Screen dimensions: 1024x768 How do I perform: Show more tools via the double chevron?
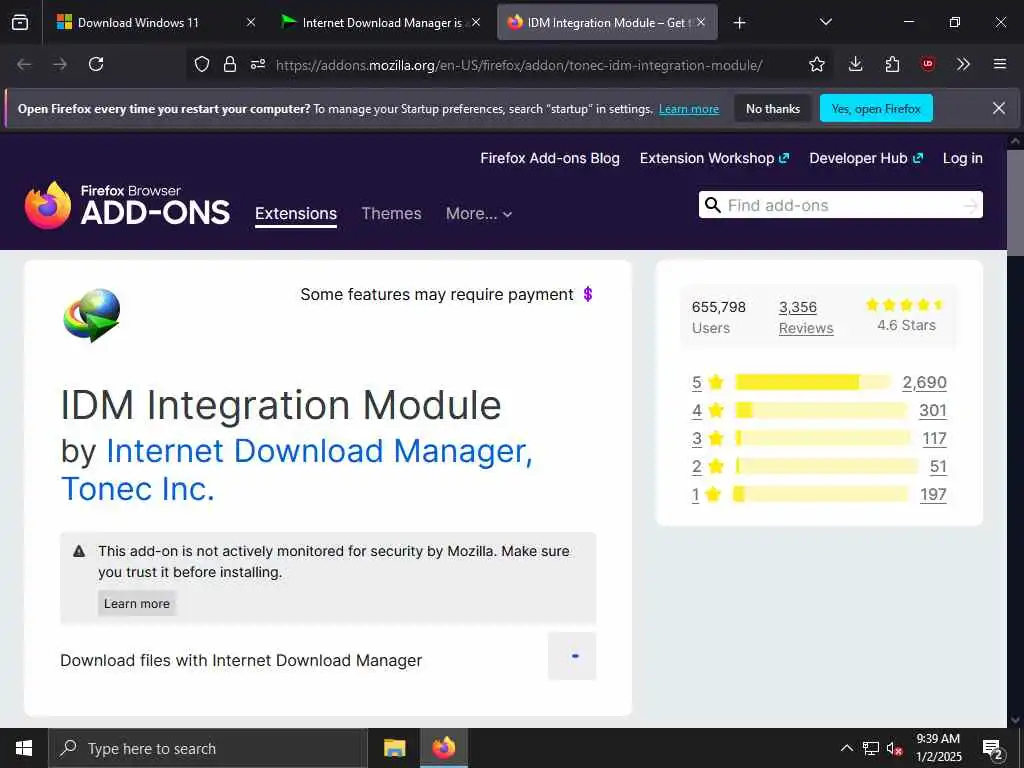coord(963,64)
